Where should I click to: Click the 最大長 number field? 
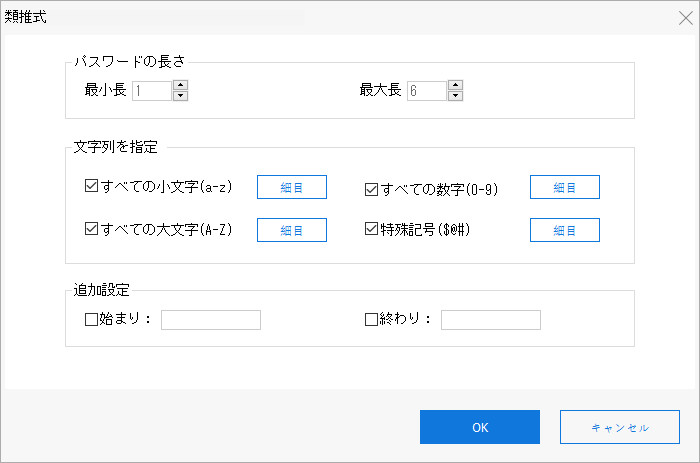tap(426, 91)
